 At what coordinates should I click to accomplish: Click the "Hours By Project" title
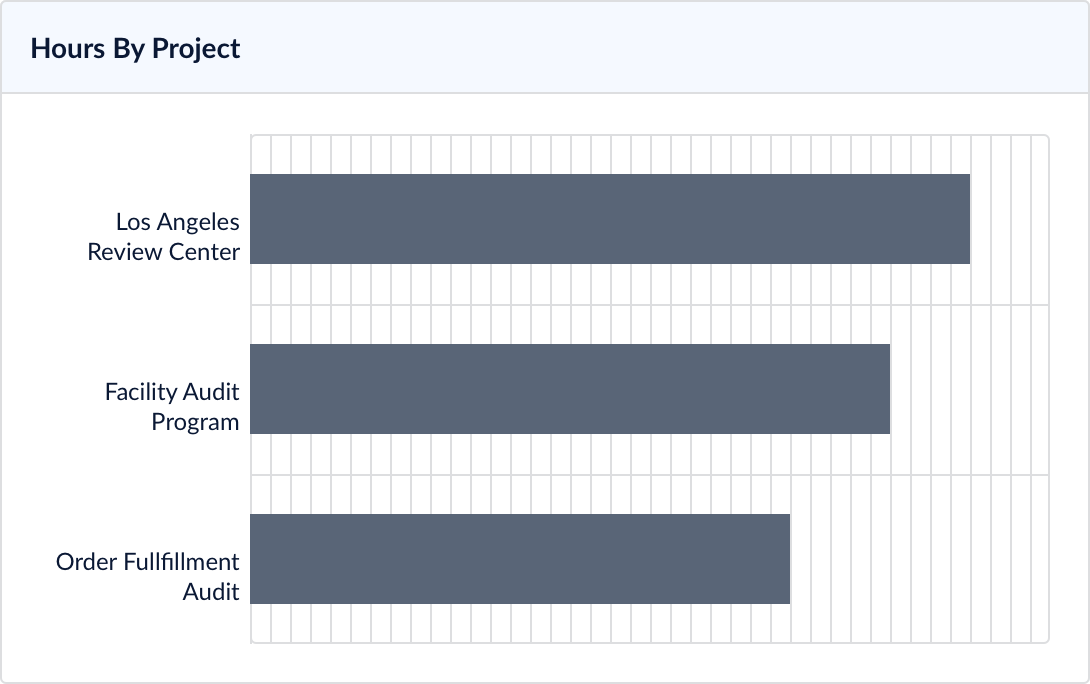(135, 48)
